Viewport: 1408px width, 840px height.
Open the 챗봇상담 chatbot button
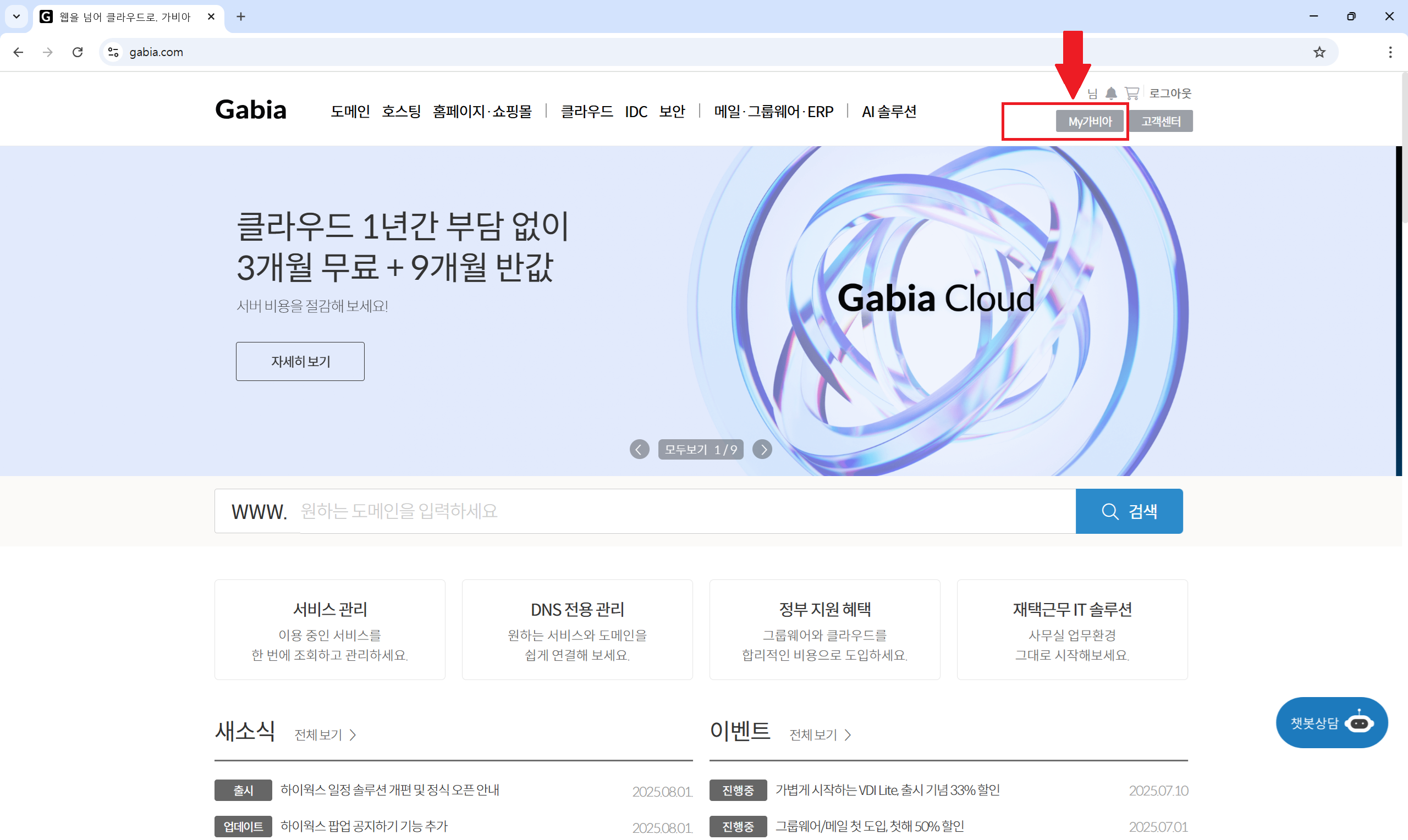1331,722
